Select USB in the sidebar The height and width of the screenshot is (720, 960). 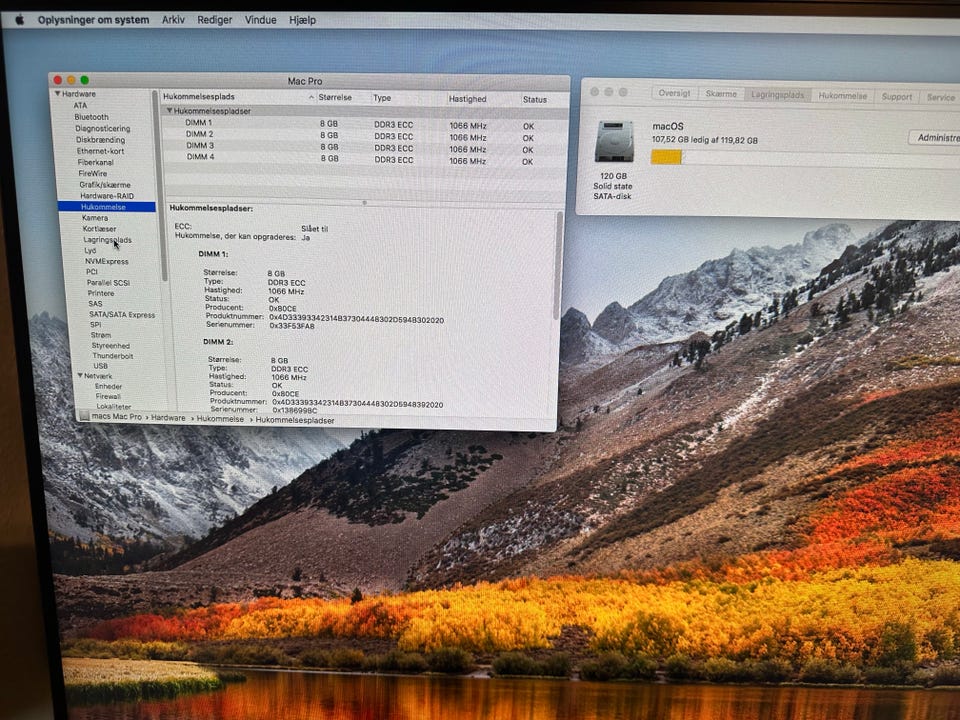point(100,366)
